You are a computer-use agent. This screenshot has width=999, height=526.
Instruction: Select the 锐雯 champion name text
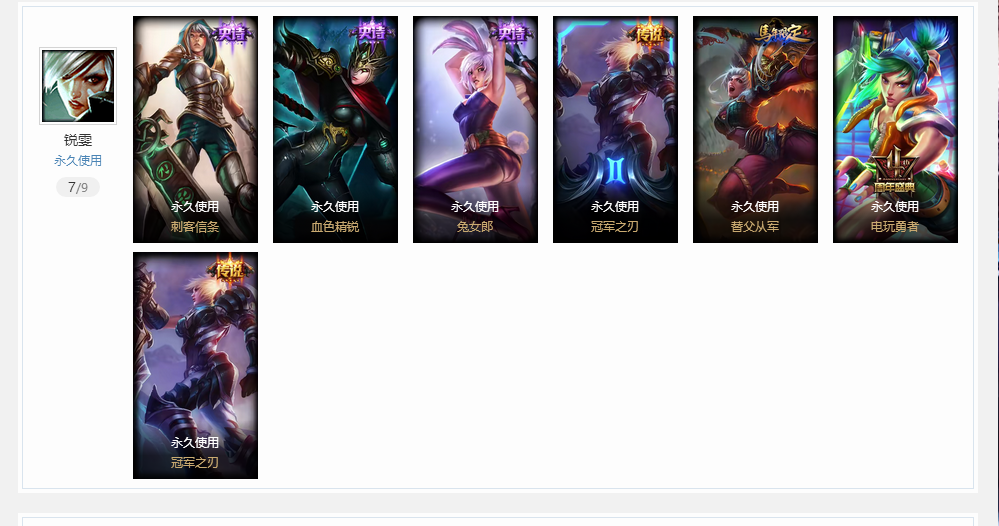click(x=78, y=140)
